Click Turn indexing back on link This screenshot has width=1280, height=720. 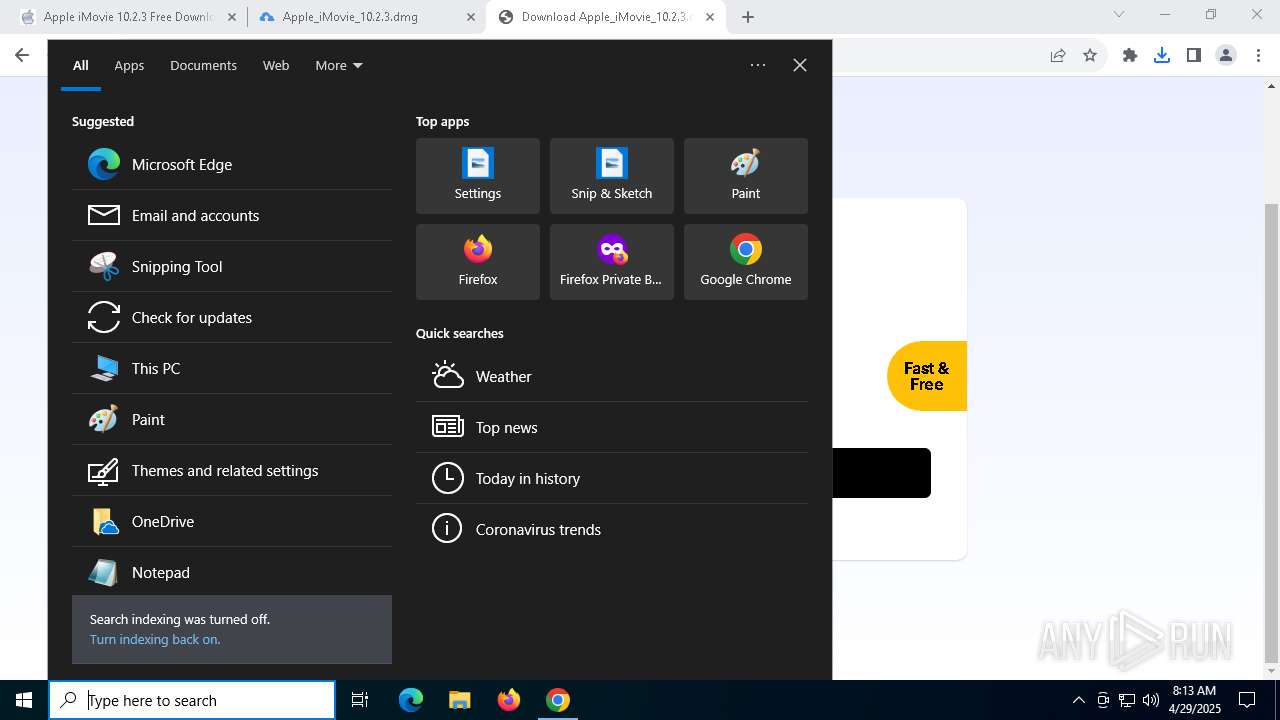(x=155, y=640)
